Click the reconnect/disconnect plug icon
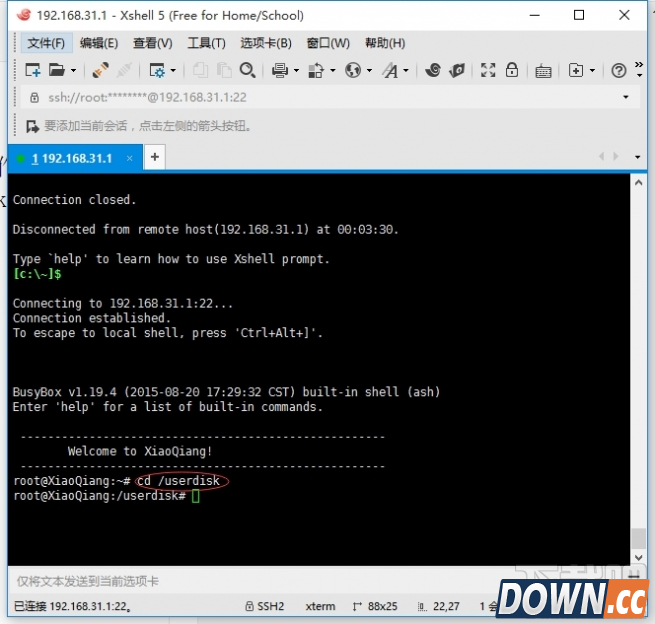This screenshot has width=655, height=624. pos(100,70)
